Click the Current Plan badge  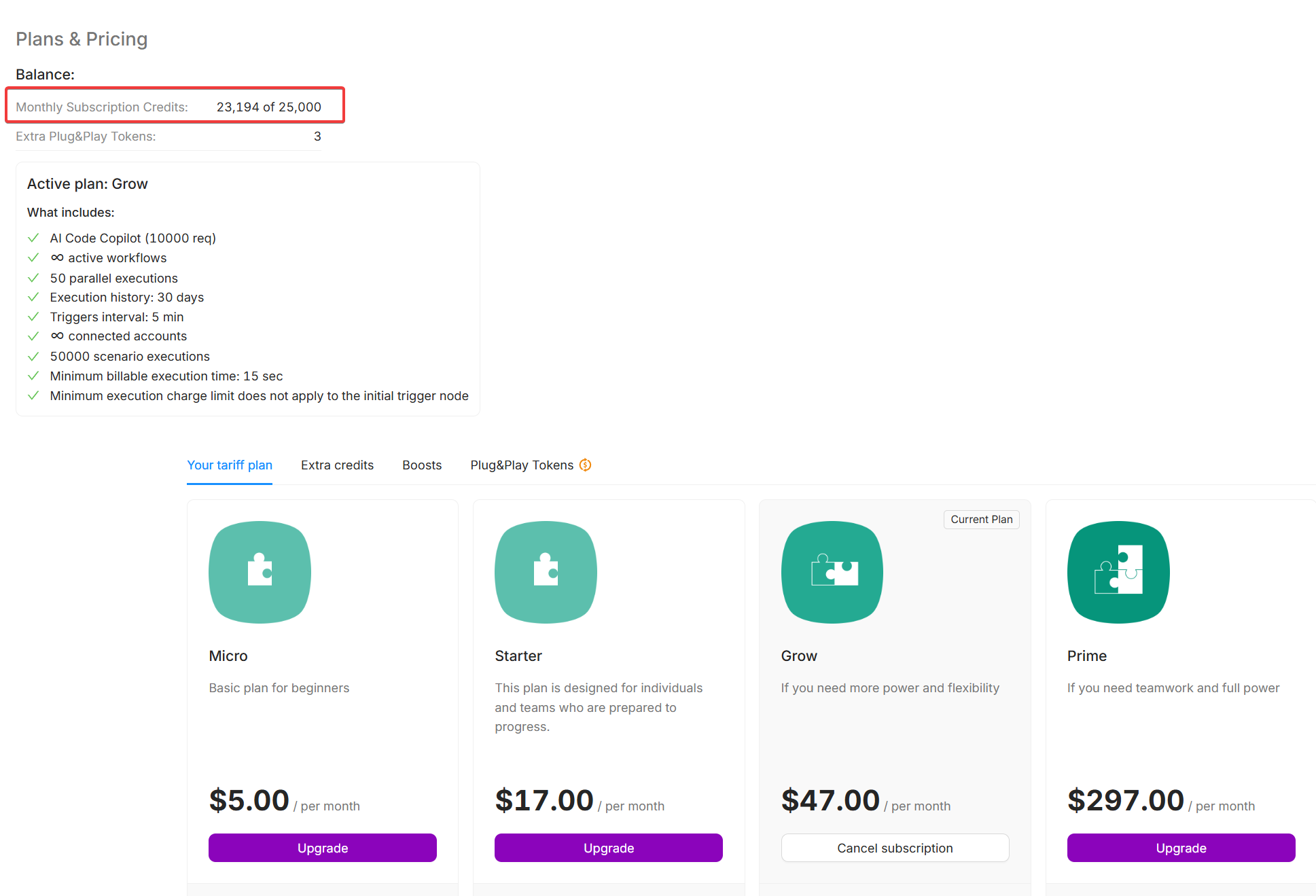981,520
